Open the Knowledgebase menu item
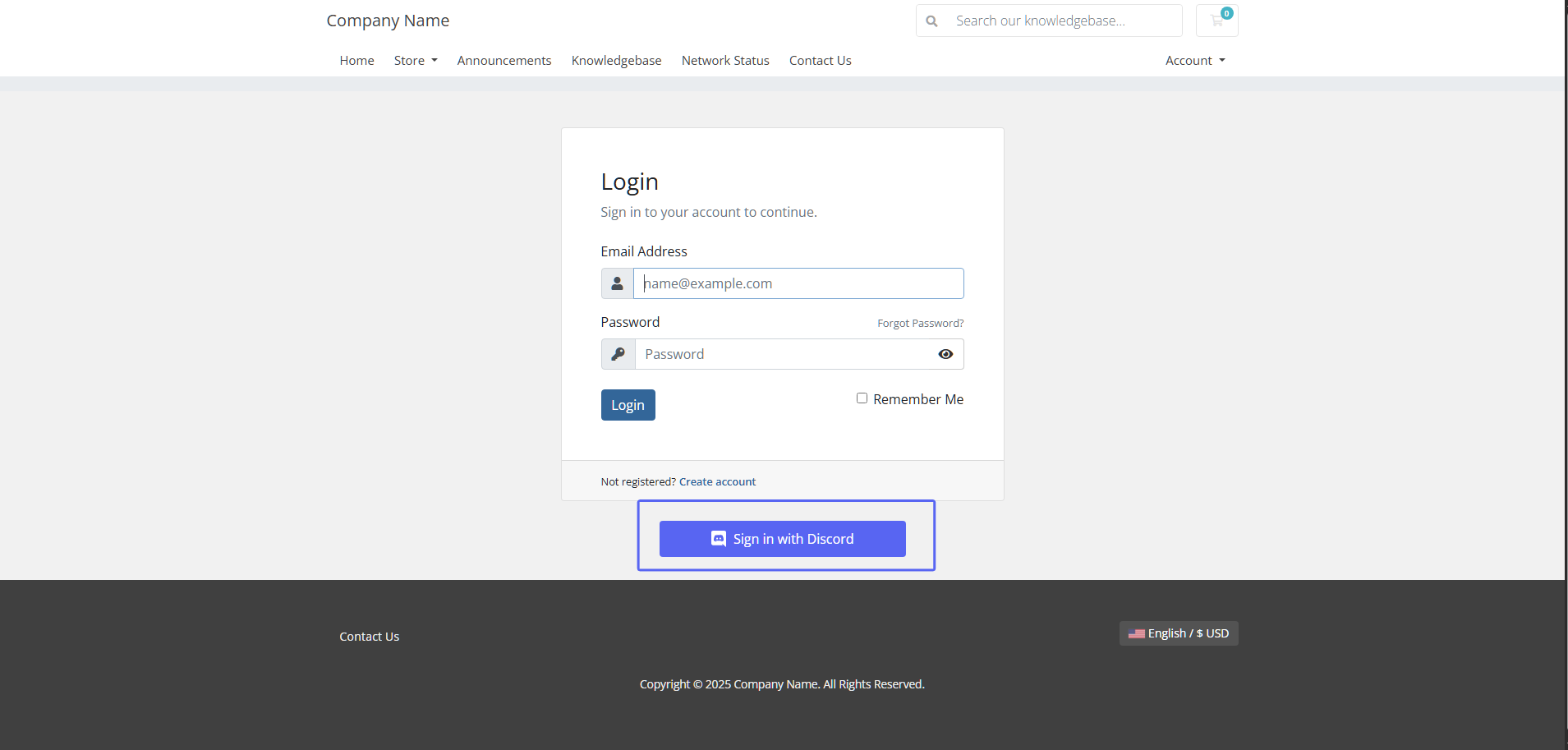Viewport: 1568px width, 750px height. click(x=616, y=61)
